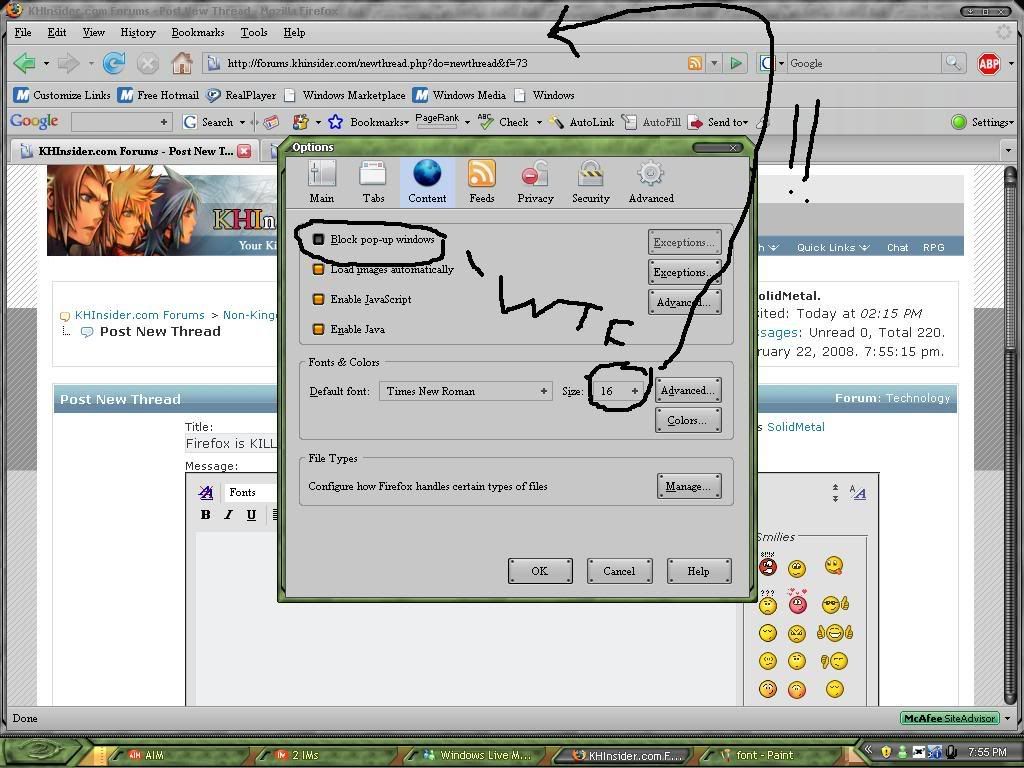Screen dimensions: 1024x768
Task: Open the File menu
Action: click(23, 33)
